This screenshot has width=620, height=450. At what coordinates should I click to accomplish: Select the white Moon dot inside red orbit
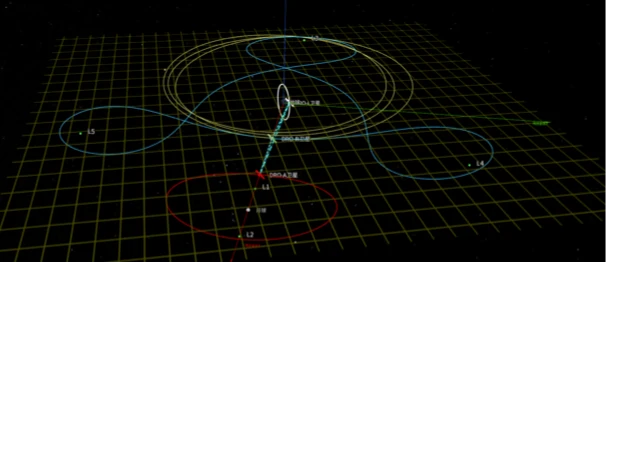[248, 210]
